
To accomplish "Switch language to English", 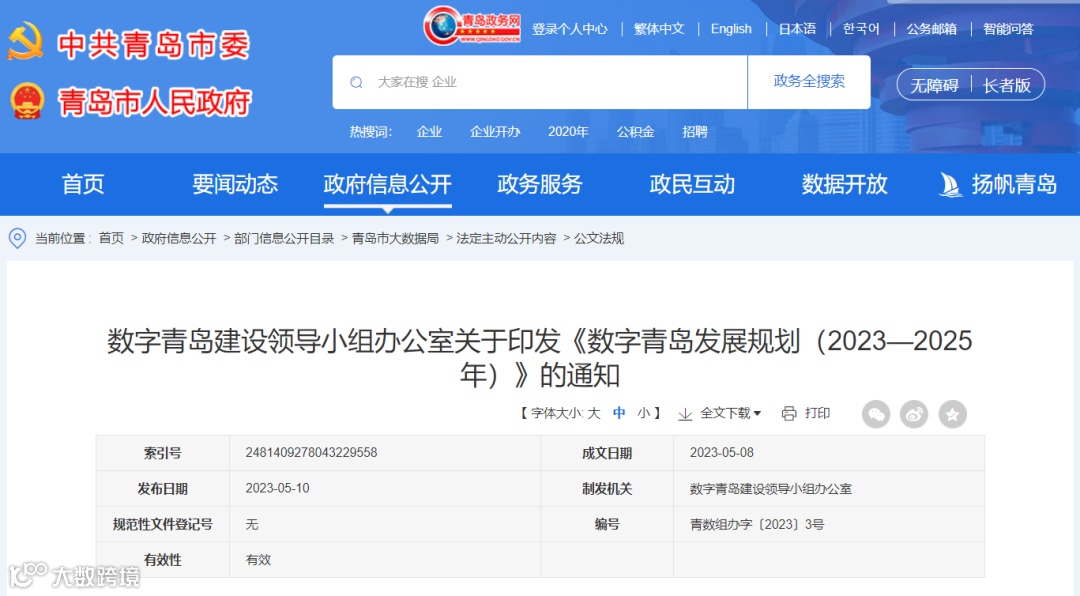I will (731, 29).
